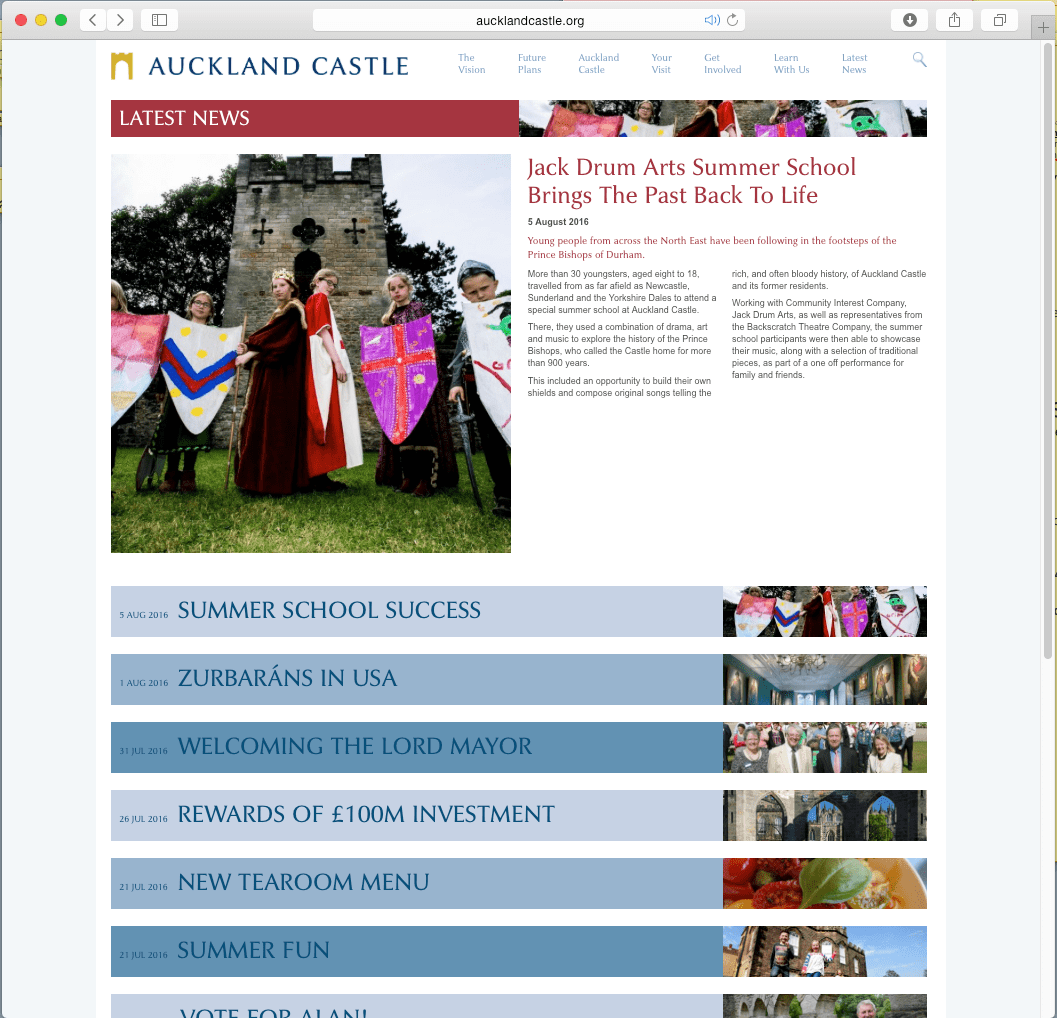Navigate forward using the forward arrow
Viewport: 1057px width, 1018px height.
(x=119, y=18)
